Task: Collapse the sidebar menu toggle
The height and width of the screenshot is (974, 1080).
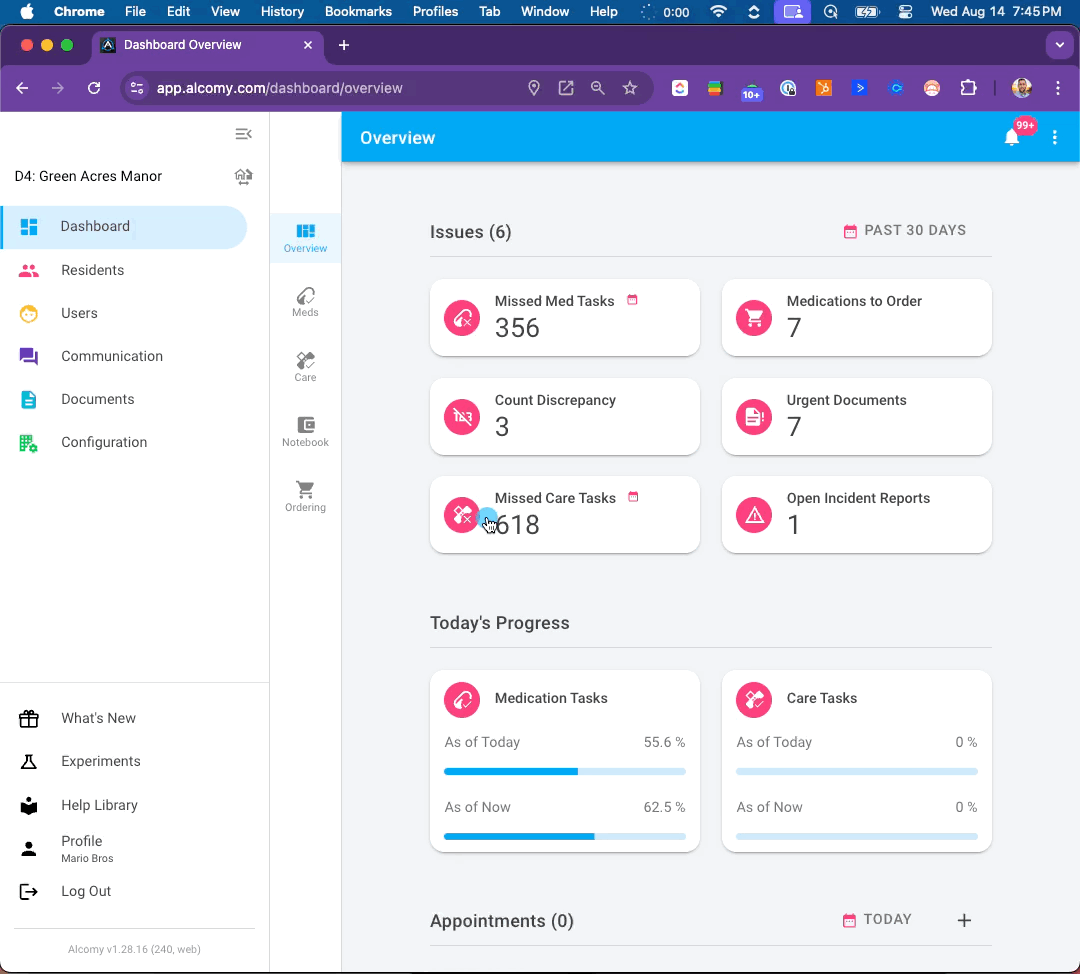Action: 243,134
